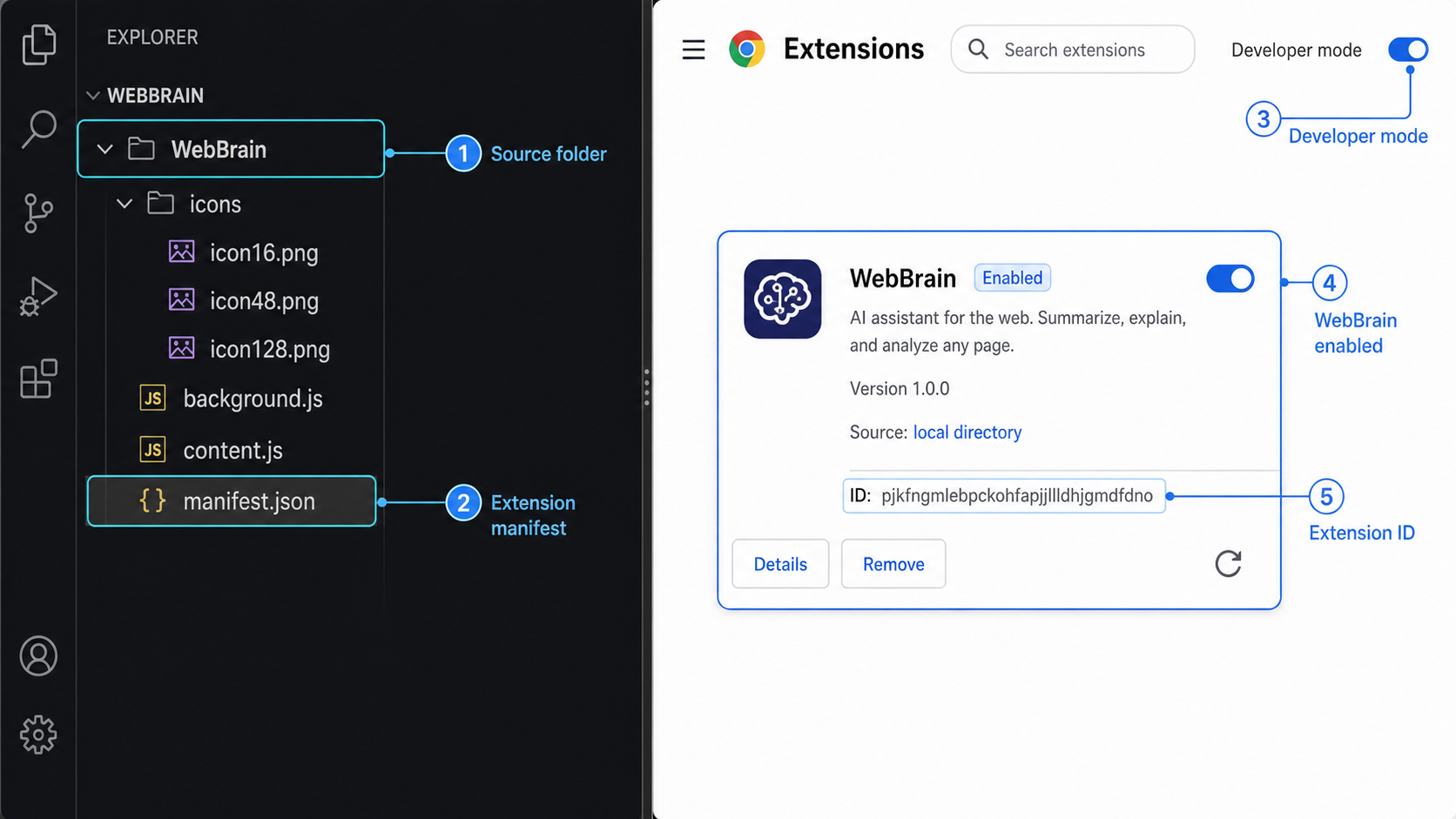Disable the WebBrain extension toggle
1456x819 pixels.
point(1230,279)
